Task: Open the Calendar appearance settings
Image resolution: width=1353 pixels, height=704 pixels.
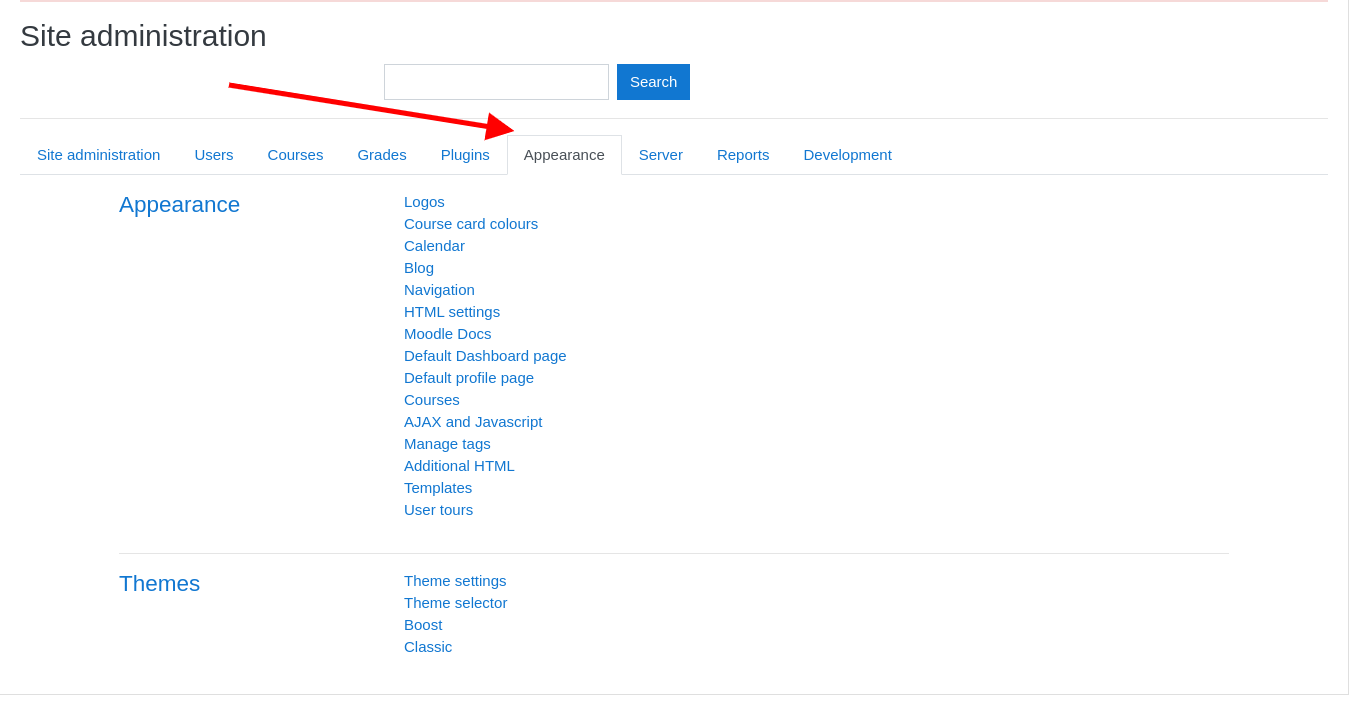Action: click(434, 245)
